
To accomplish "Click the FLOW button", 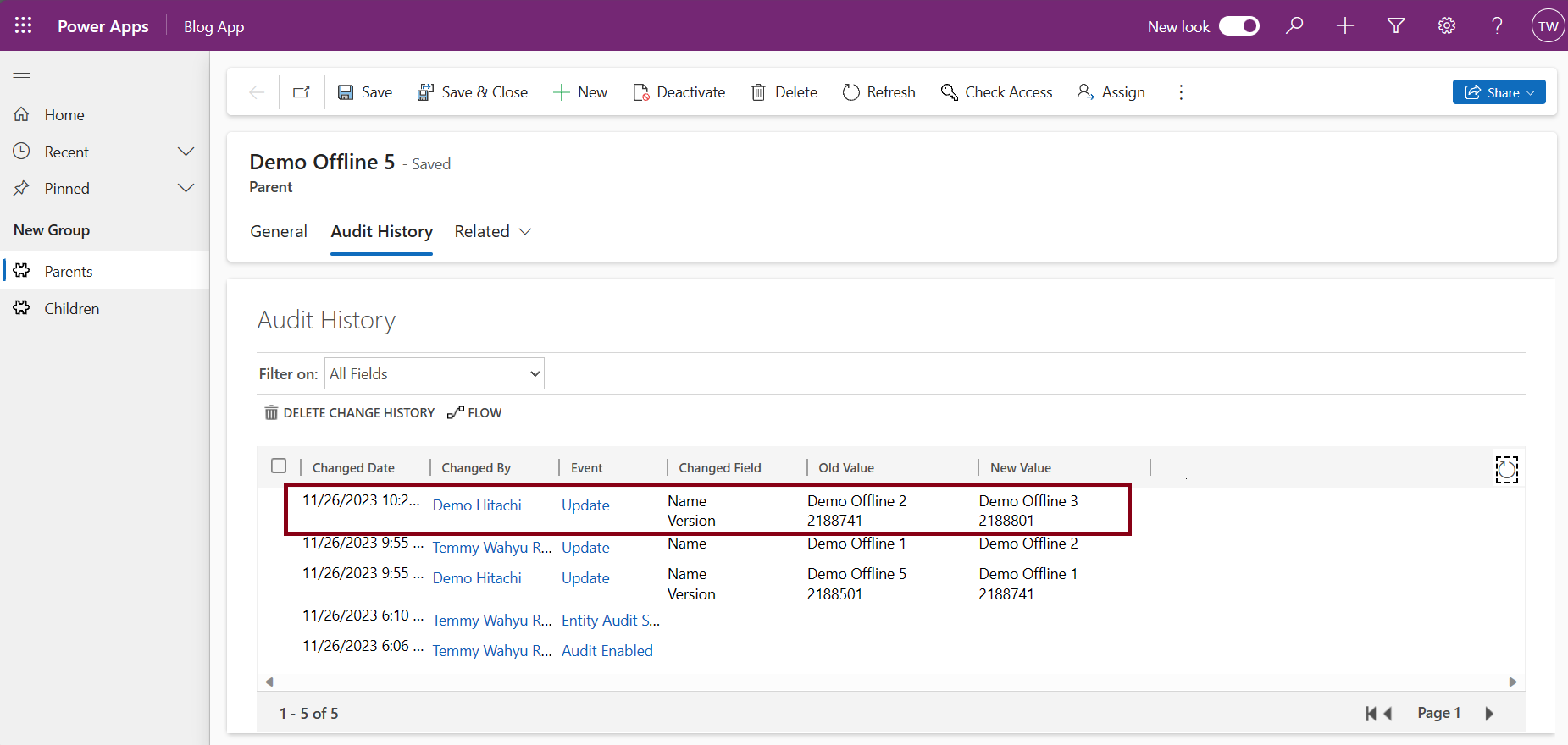I will point(474,412).
